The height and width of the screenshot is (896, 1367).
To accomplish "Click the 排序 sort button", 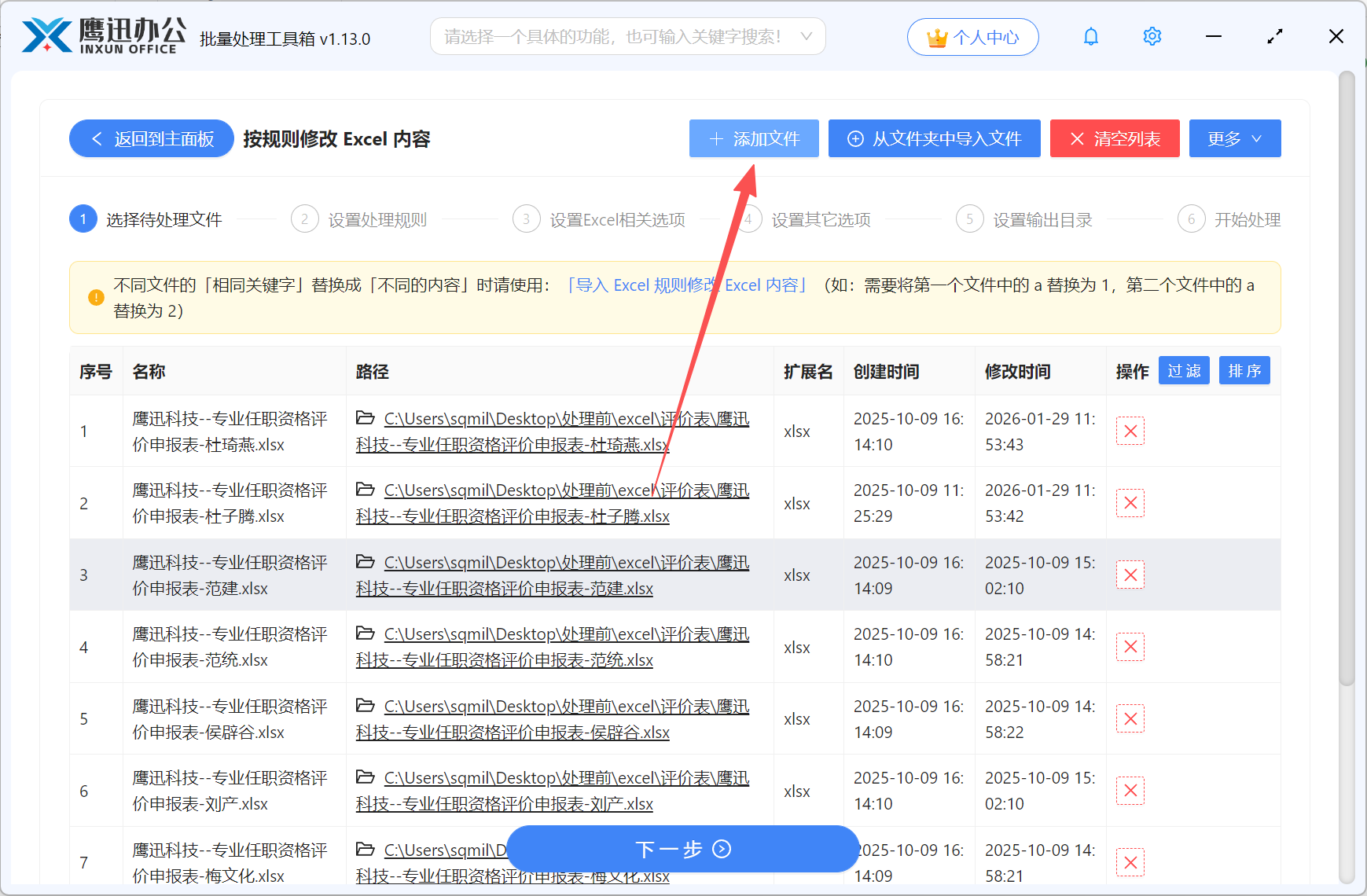I will coord(1244,370).
